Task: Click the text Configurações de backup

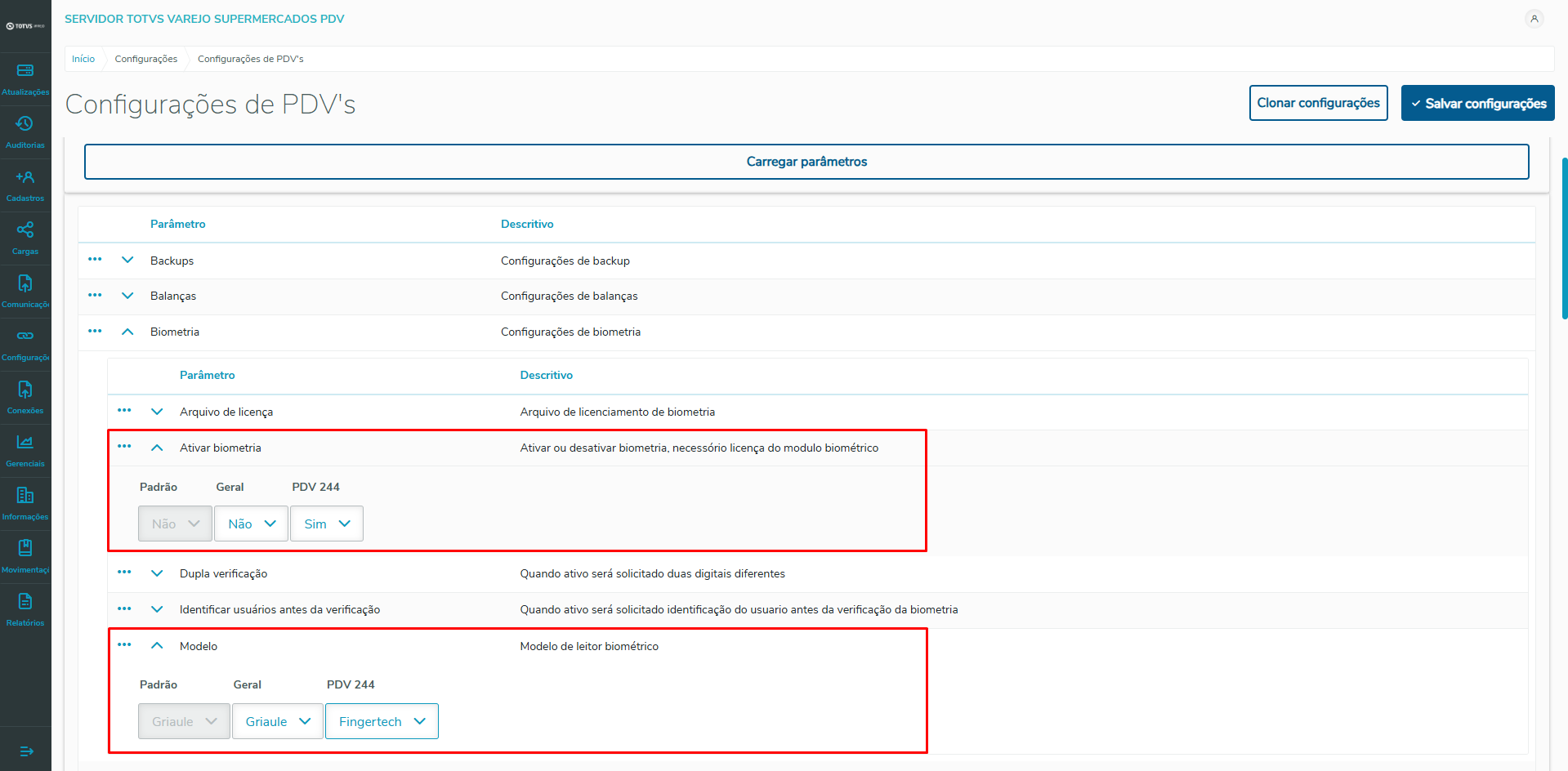Action: (565, 261)
